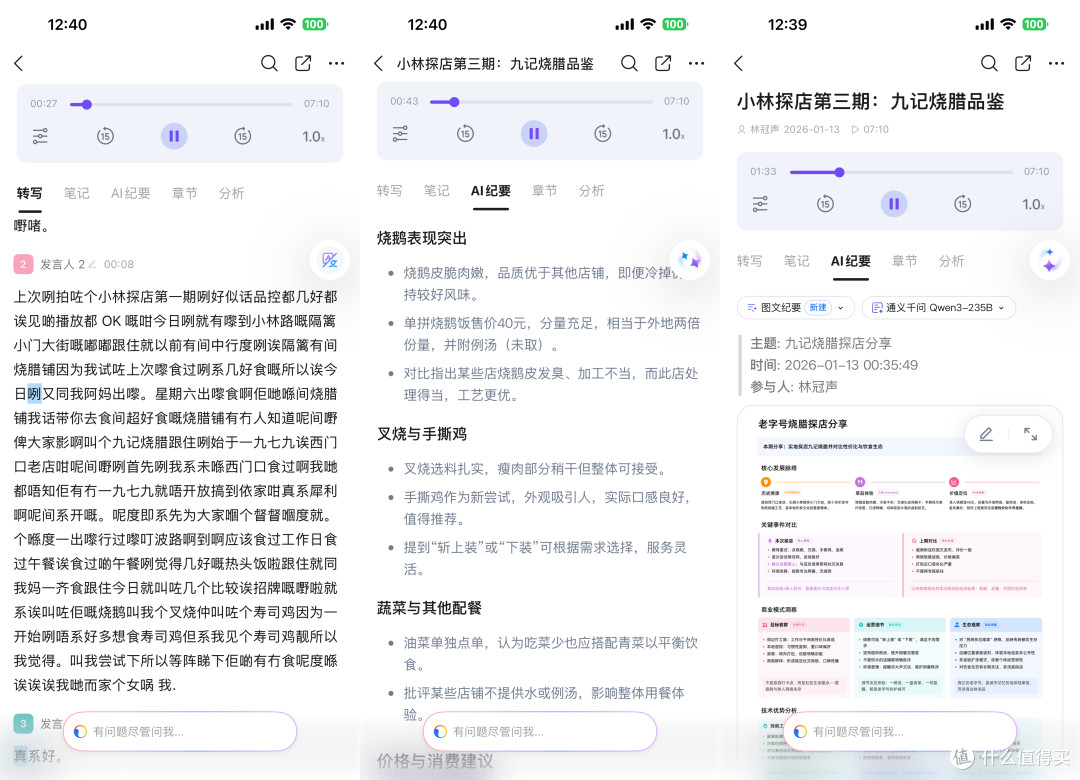The image size is (1080, 780).
Task: Skip forward 15 seconds in left player
Action: [x=242, y=136]
